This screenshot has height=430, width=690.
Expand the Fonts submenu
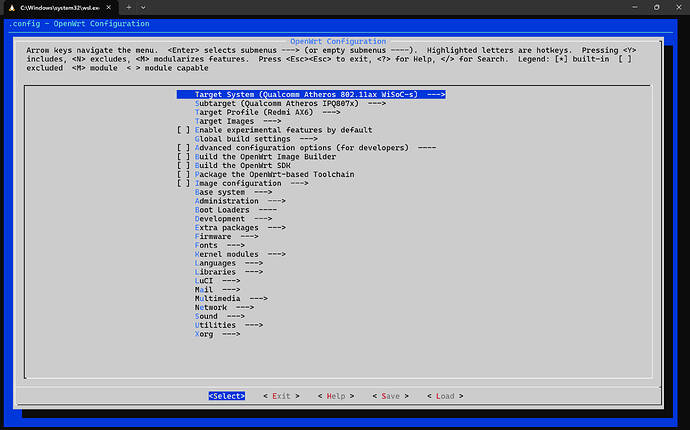(220, 245)
